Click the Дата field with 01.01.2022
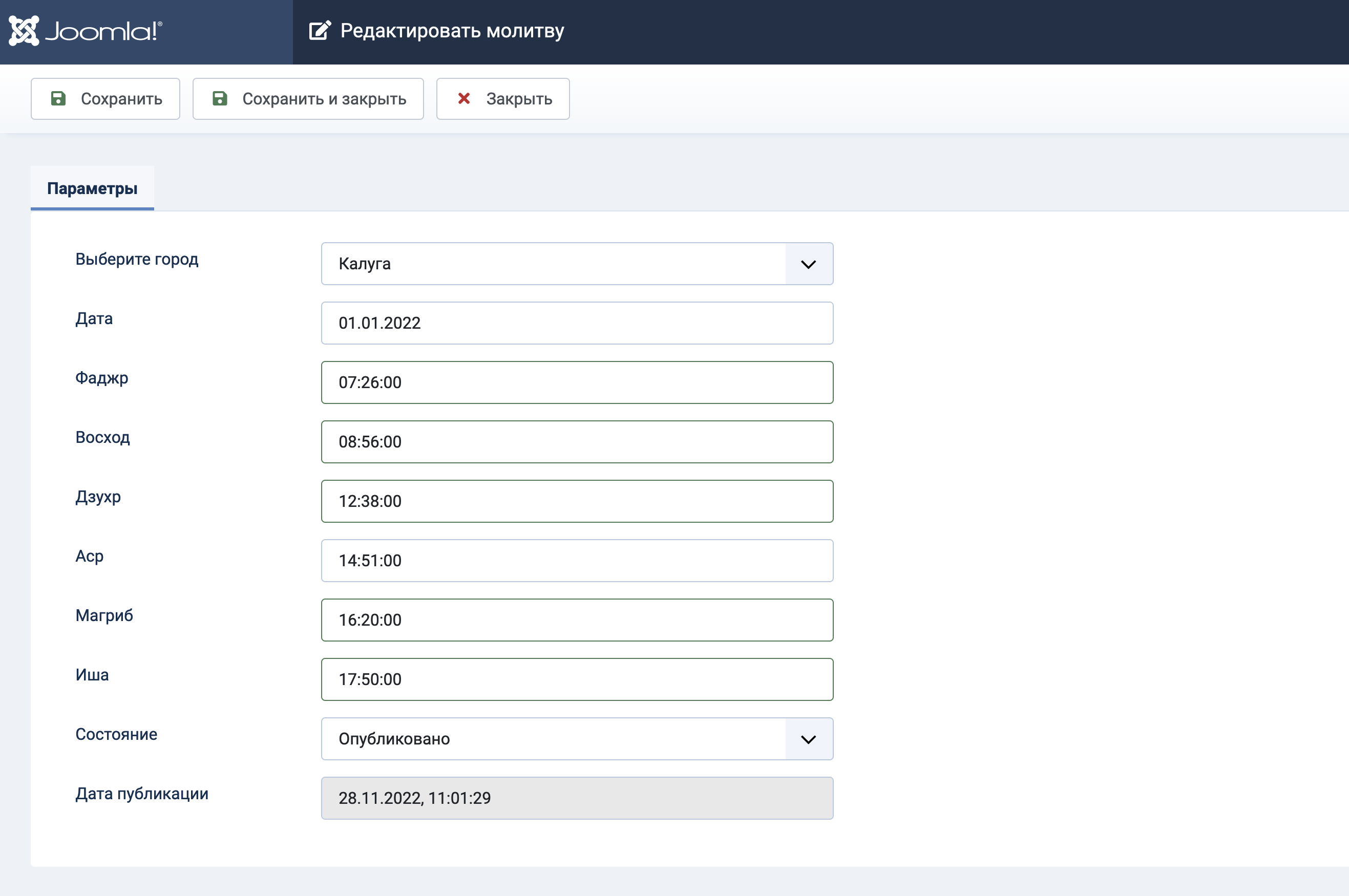This screenshot has height=896, width=1349. (577, 324)
